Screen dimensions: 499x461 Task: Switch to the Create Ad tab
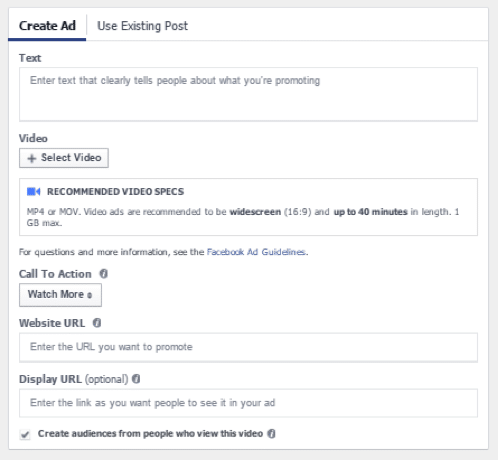click(47, 26)
